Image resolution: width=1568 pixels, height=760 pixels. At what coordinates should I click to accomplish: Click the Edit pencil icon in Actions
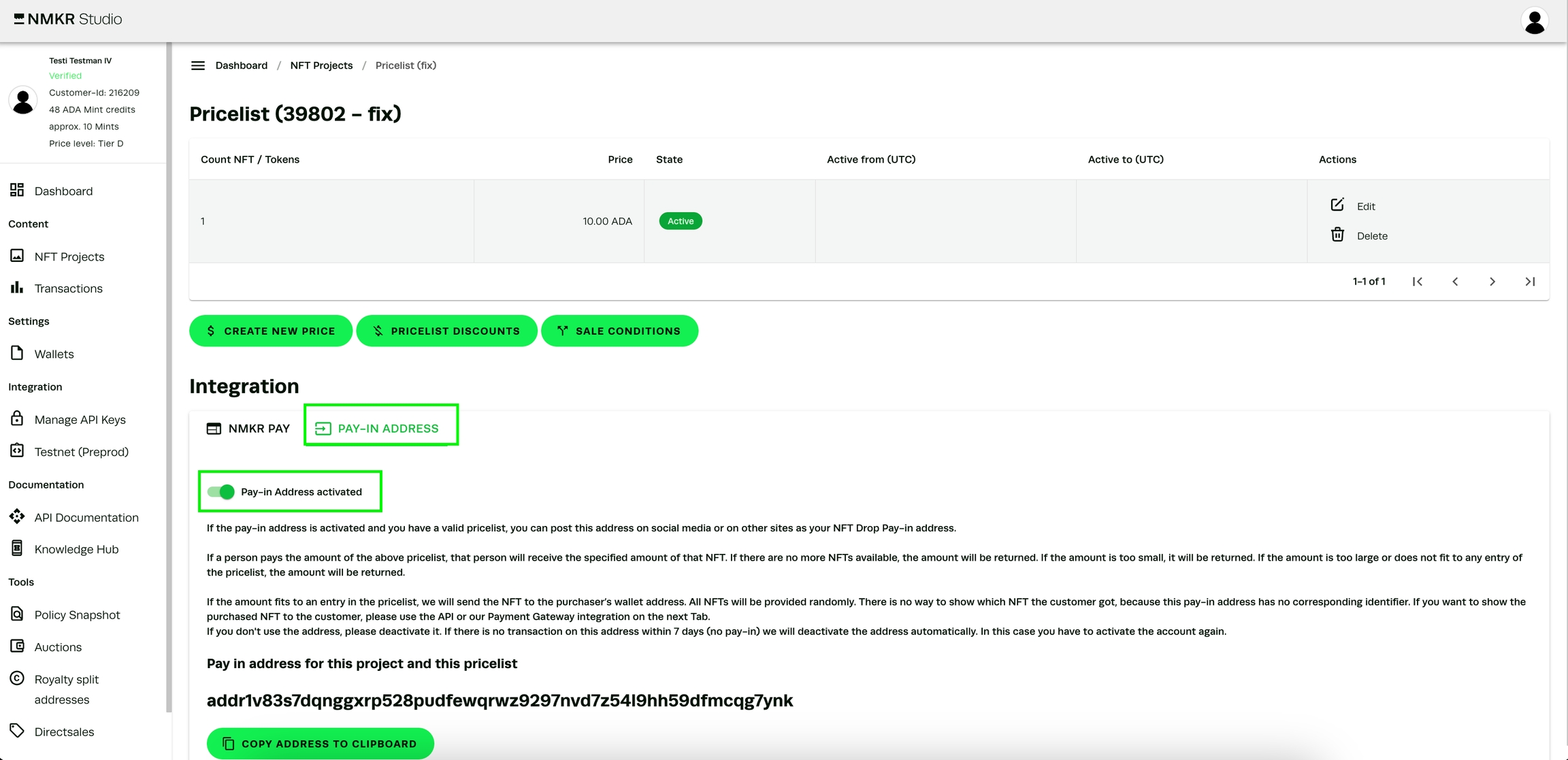coord(1337,205)
